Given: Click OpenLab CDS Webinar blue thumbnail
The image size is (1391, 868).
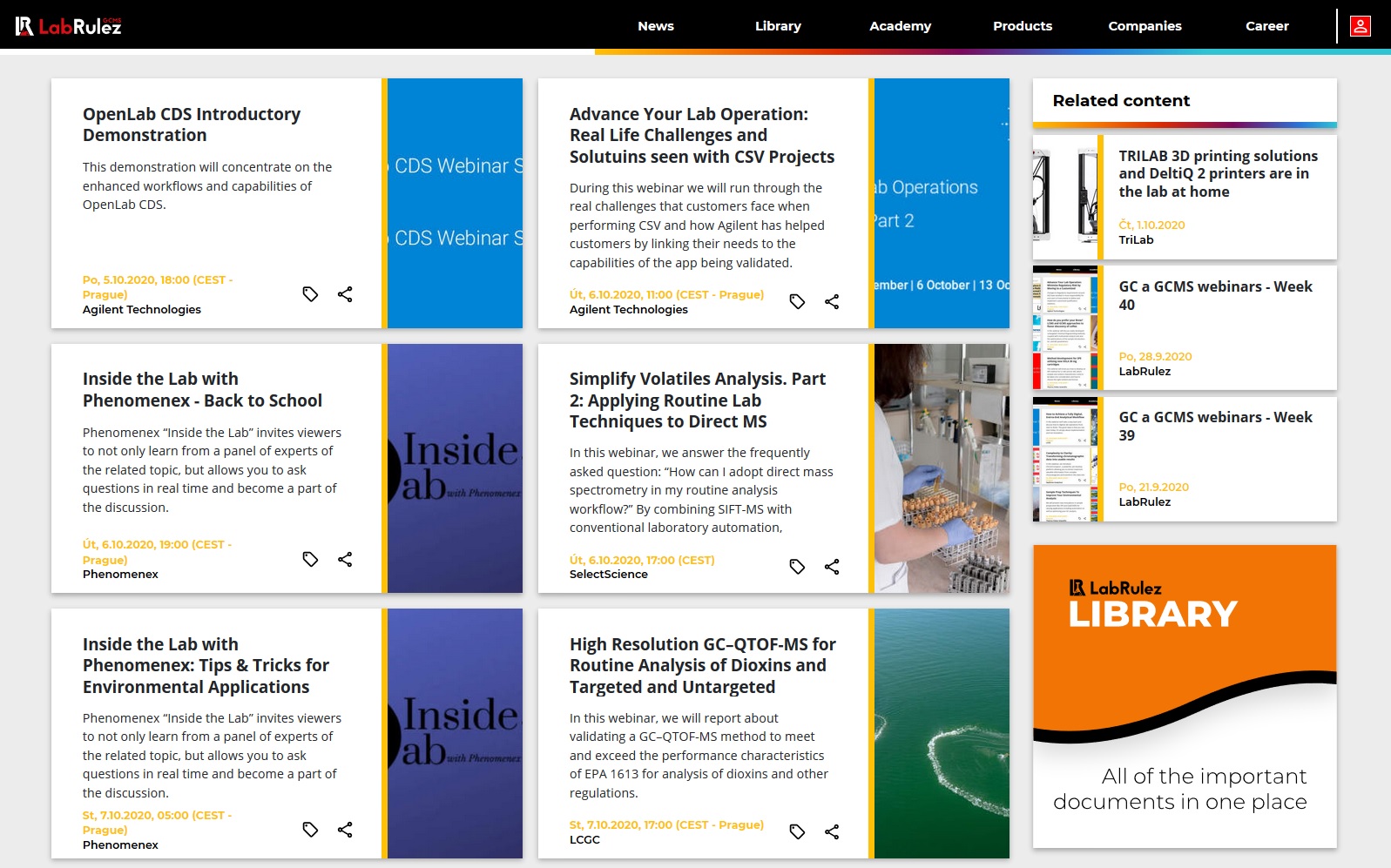Looking at the screenshot, I should pos(455,203).
